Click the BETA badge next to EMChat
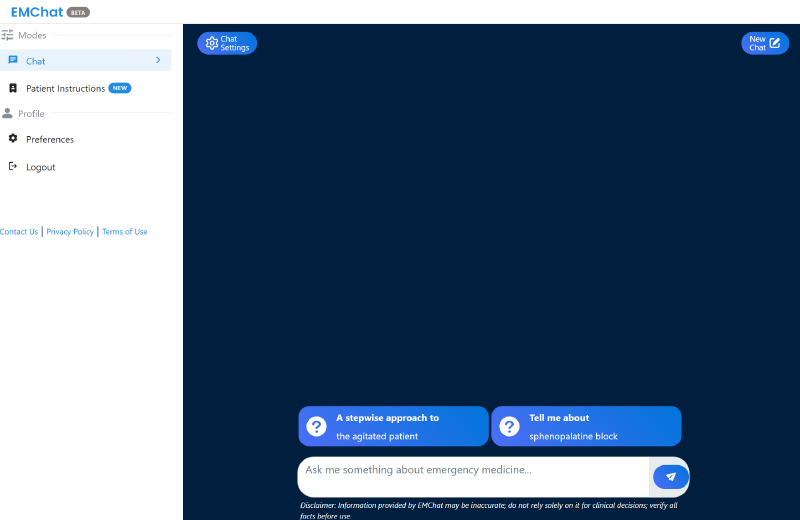800x520 pixels. [x=78, y=12]
